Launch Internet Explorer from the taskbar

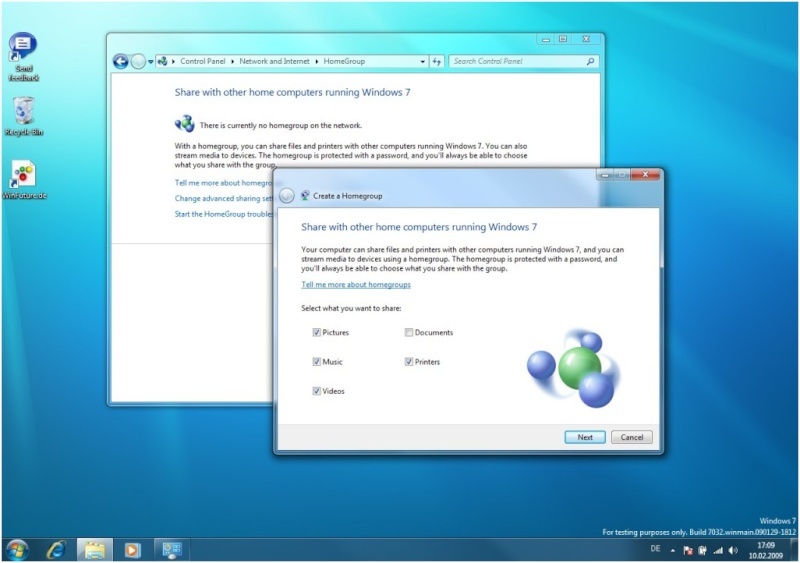[x=56, y=550]
